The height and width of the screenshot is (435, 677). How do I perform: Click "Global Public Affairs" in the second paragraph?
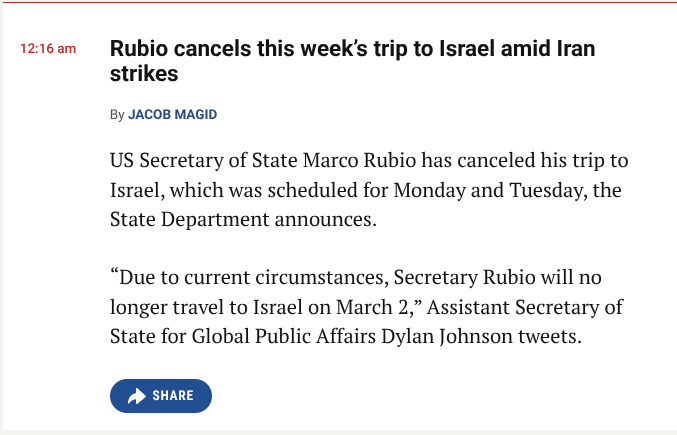(283, 335)
